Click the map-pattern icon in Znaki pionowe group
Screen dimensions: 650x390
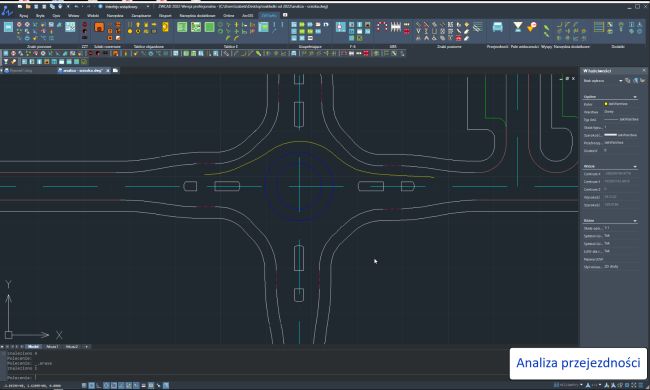tap(70, 27)
